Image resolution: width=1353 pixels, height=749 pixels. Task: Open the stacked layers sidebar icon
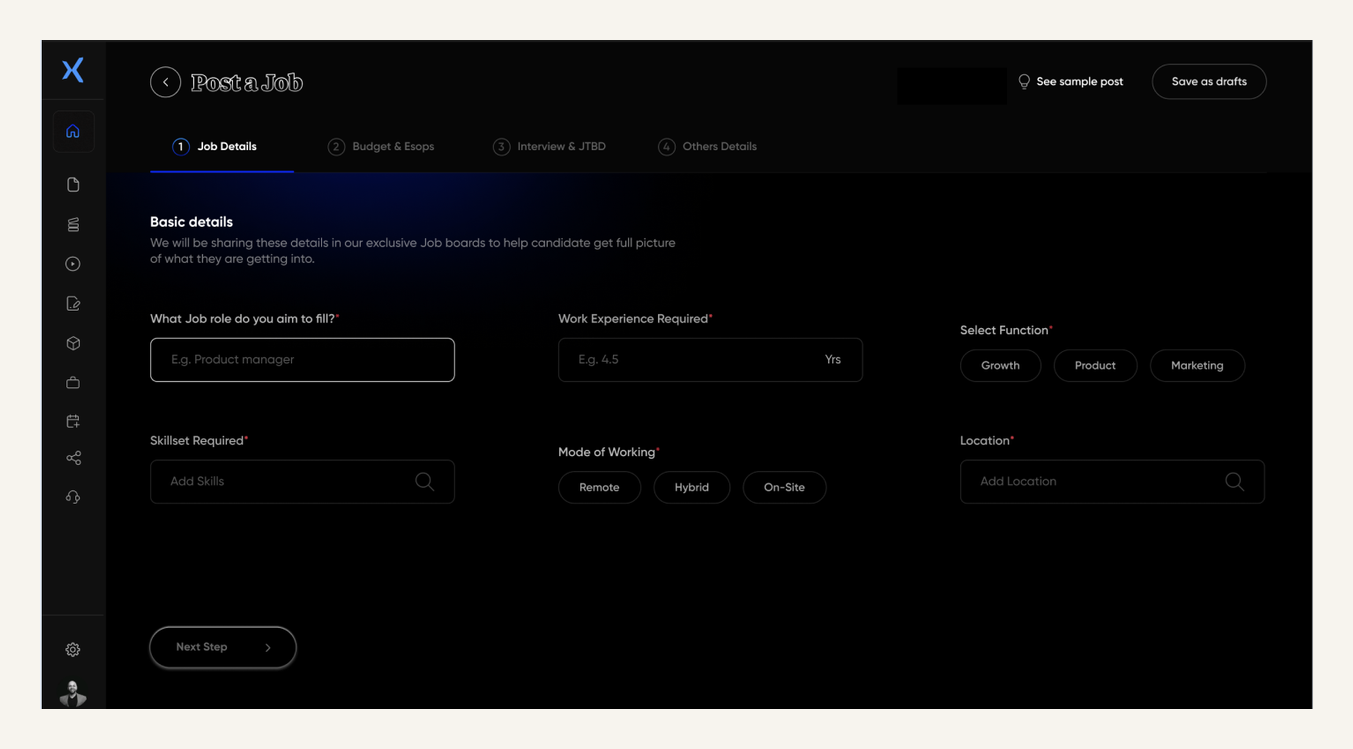pos(73,225)
